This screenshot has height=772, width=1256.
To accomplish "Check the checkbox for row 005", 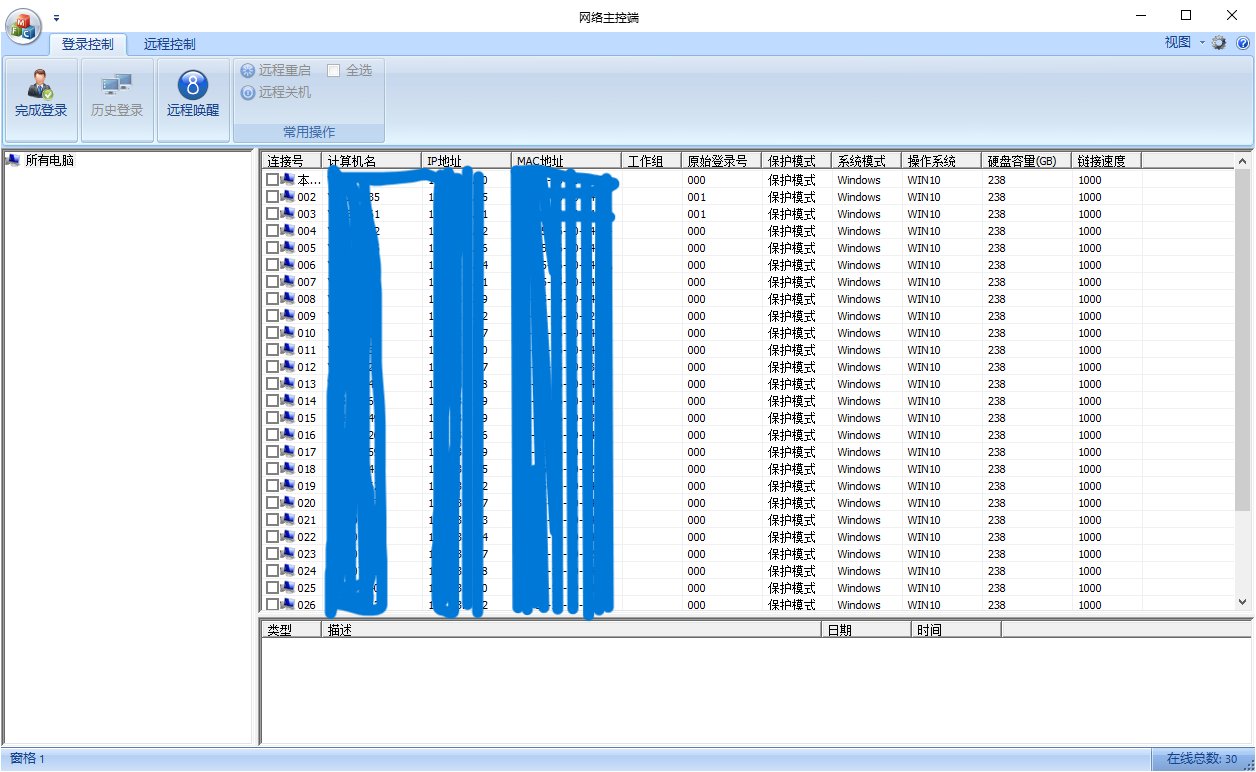I will click(272, 248).
